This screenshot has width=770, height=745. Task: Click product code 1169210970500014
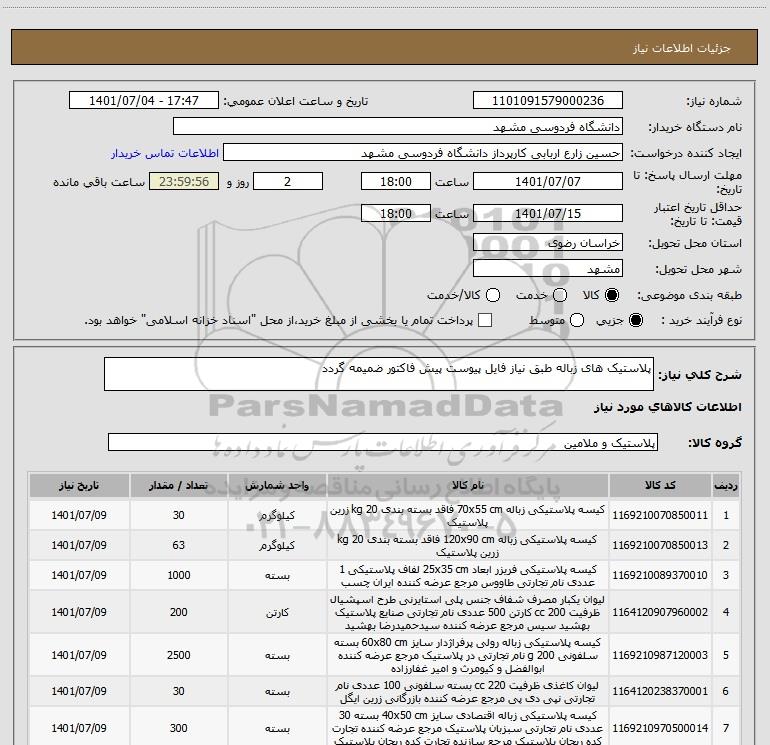click(660, 728)
